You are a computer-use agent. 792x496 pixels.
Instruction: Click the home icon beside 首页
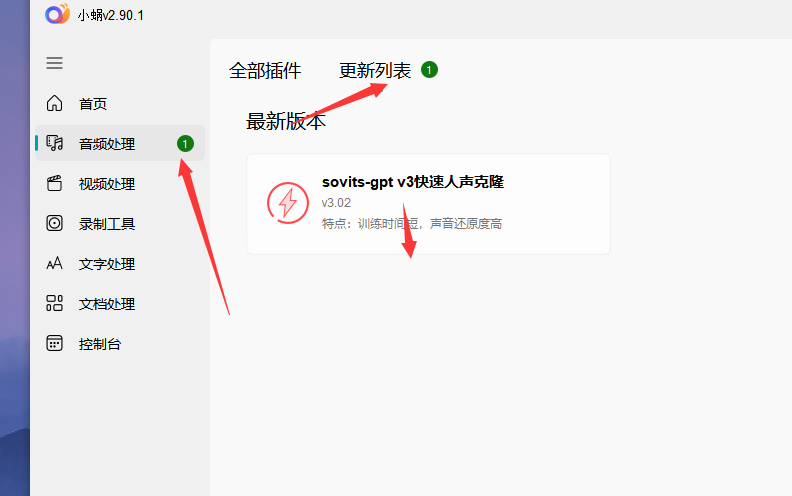click(x=55, y=103)
